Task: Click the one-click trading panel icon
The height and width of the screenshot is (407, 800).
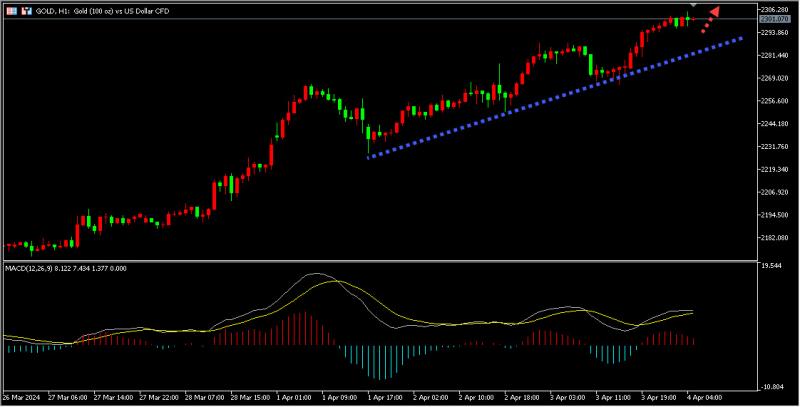Action: (11, 10)
